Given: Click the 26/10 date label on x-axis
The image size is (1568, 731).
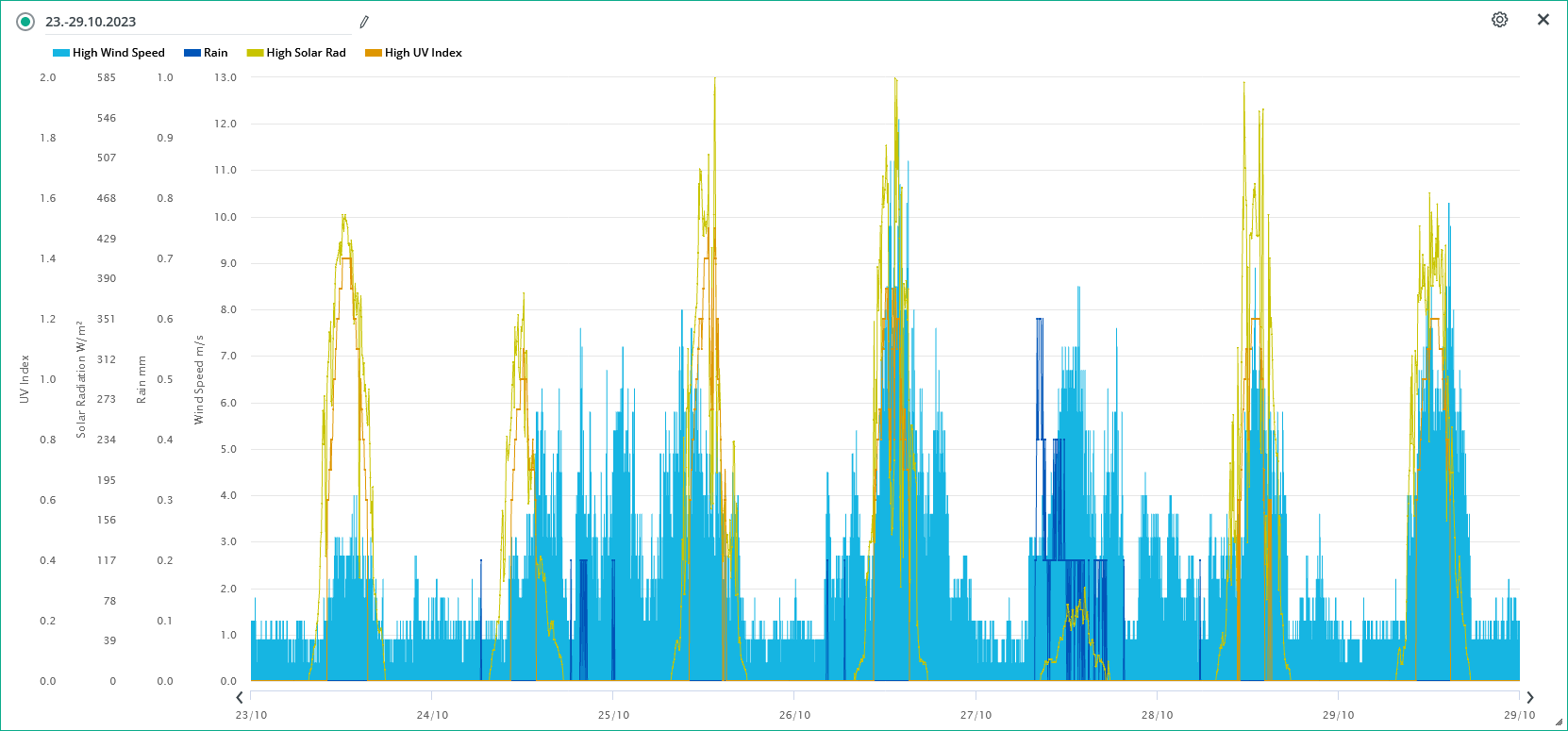Looking at the screenshot, I should (794, 715).
